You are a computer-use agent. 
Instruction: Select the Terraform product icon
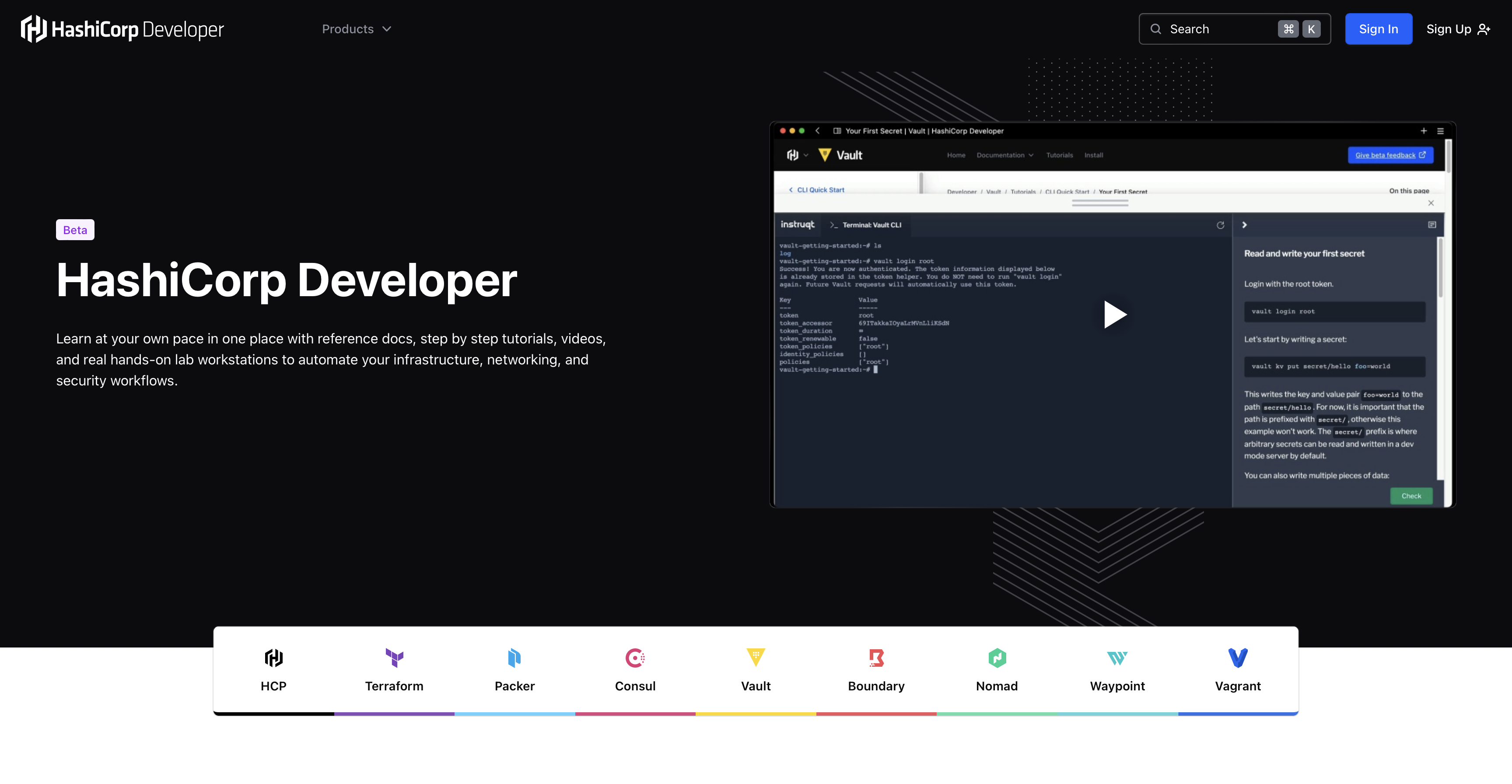pyautogui.click(x=394, y=658)
